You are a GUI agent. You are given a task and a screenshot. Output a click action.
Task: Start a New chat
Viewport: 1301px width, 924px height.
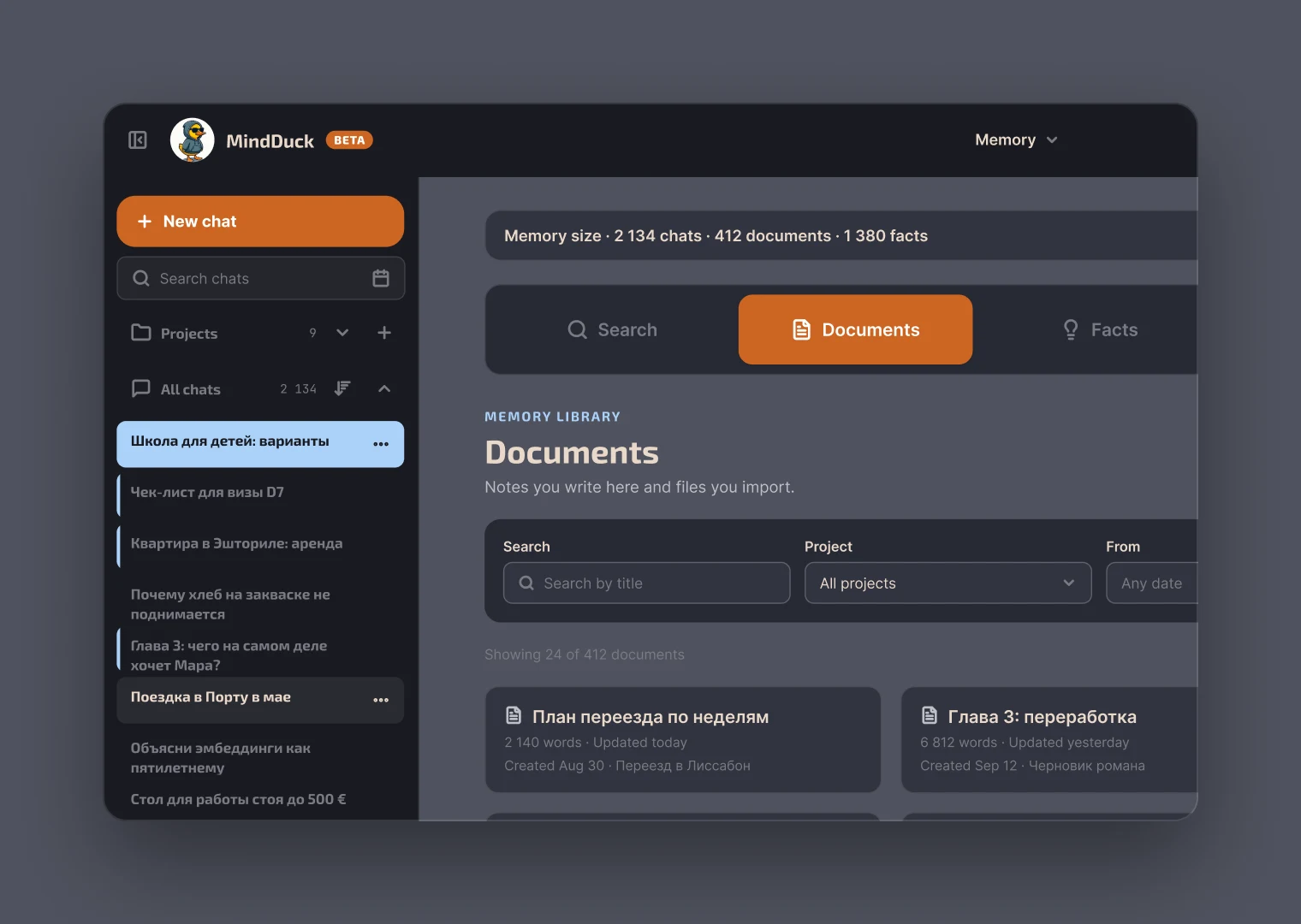pyautogui.click(x=260, y=222)
